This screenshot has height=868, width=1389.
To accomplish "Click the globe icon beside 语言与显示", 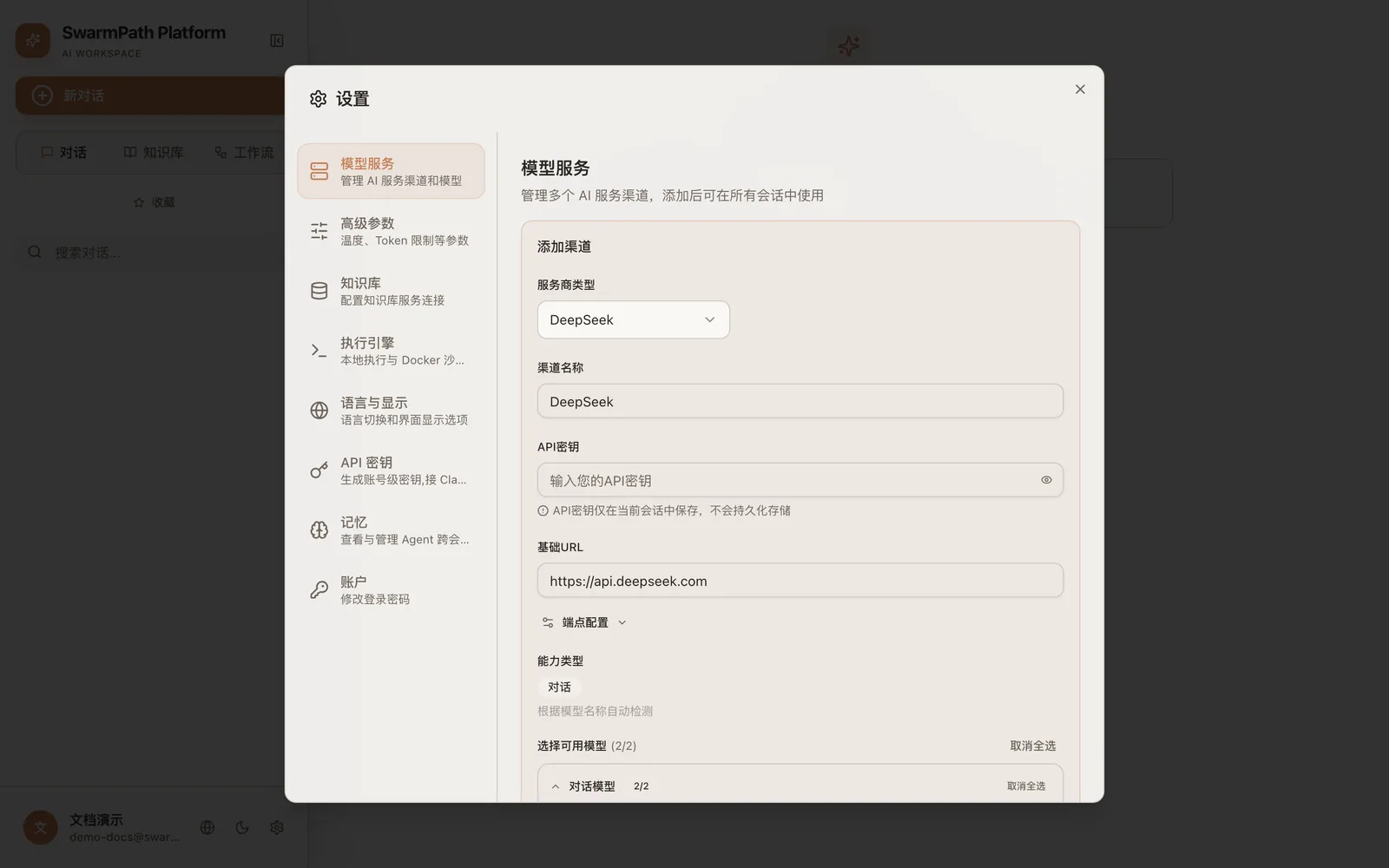I will [x=319, y=411].
